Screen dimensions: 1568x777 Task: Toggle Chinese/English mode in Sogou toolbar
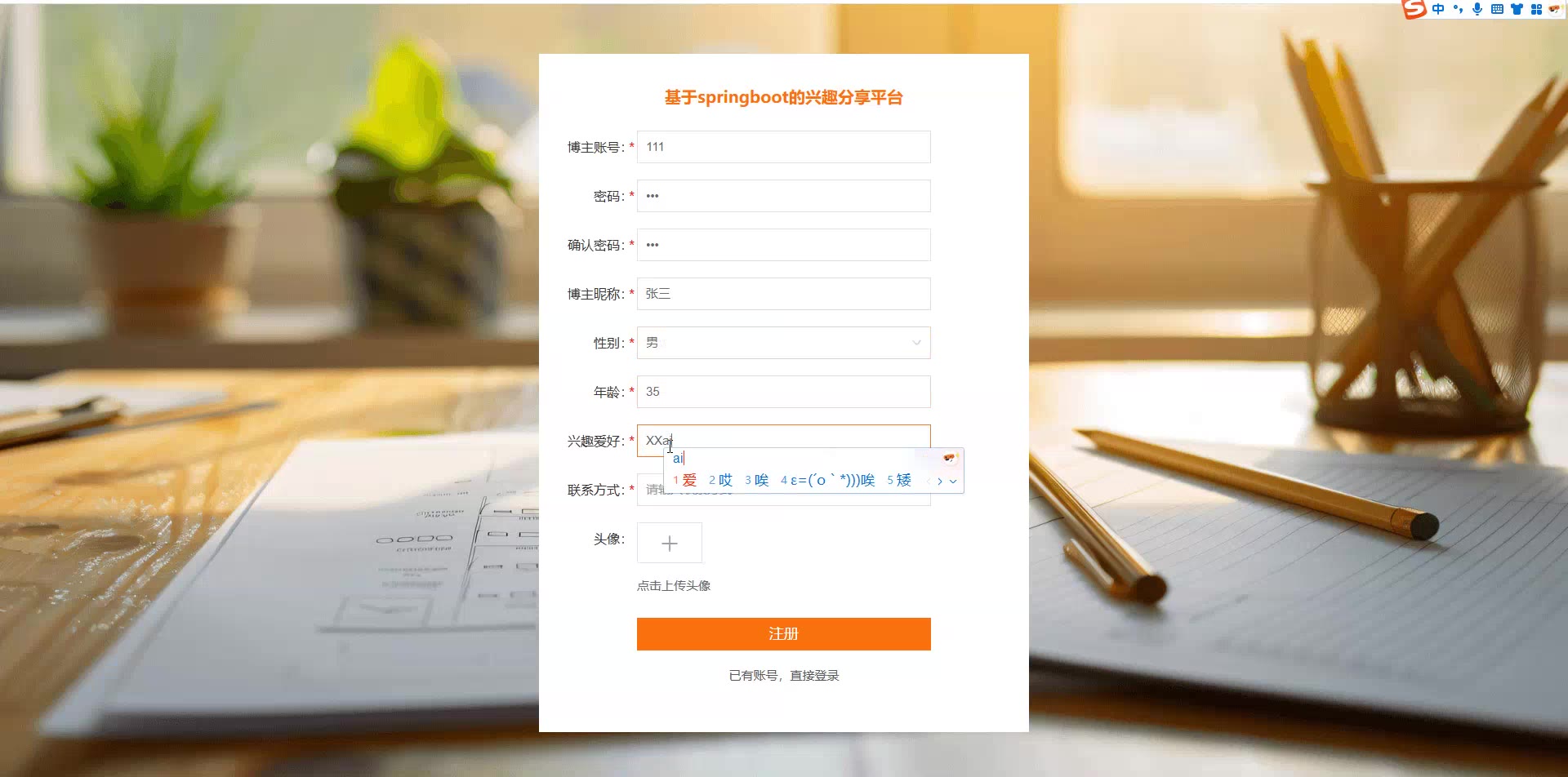pos(1438,9)
